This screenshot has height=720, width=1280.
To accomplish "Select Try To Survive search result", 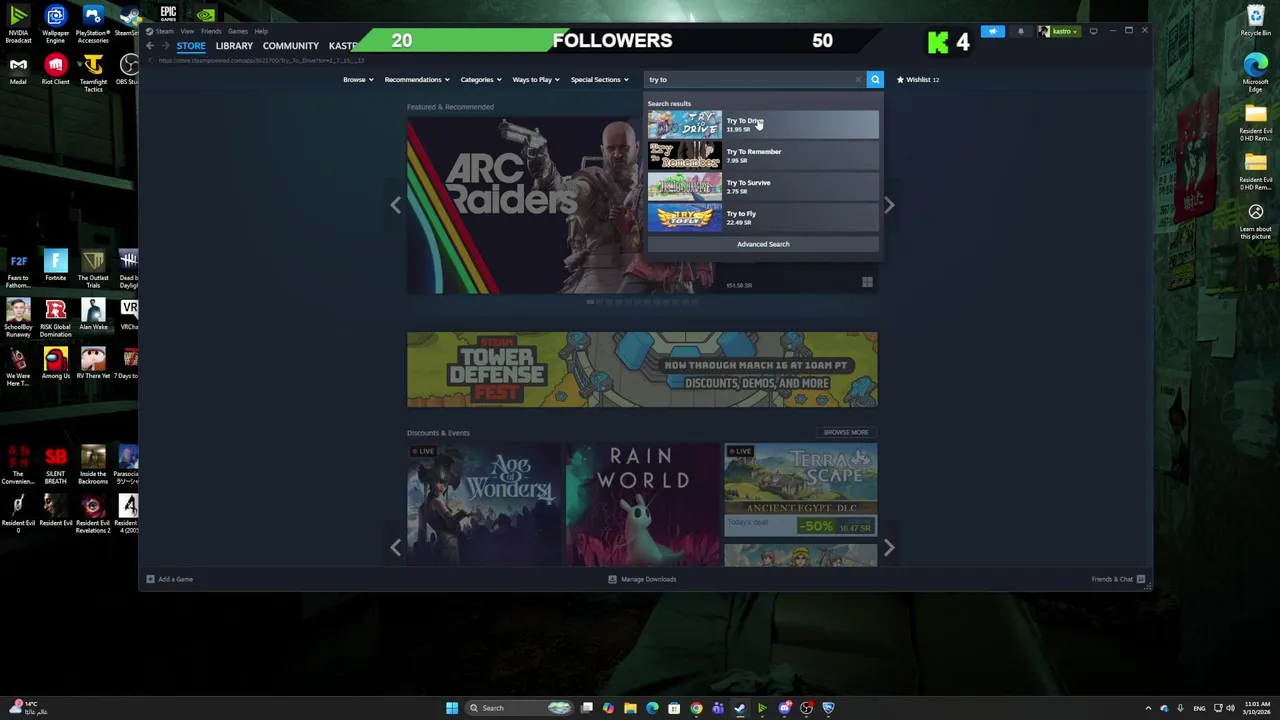I will coord(763,186).
